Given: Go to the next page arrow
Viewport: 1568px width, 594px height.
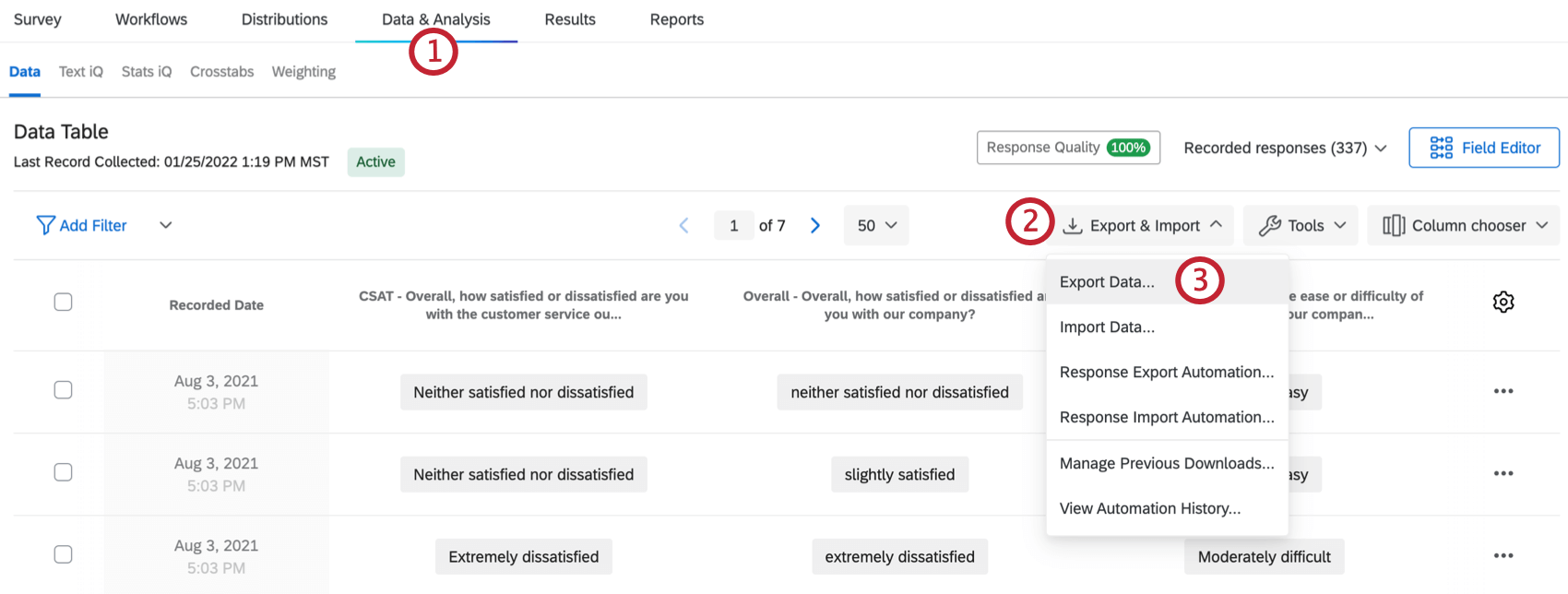Looking at the screenshot, I should (x=815, y=225).
